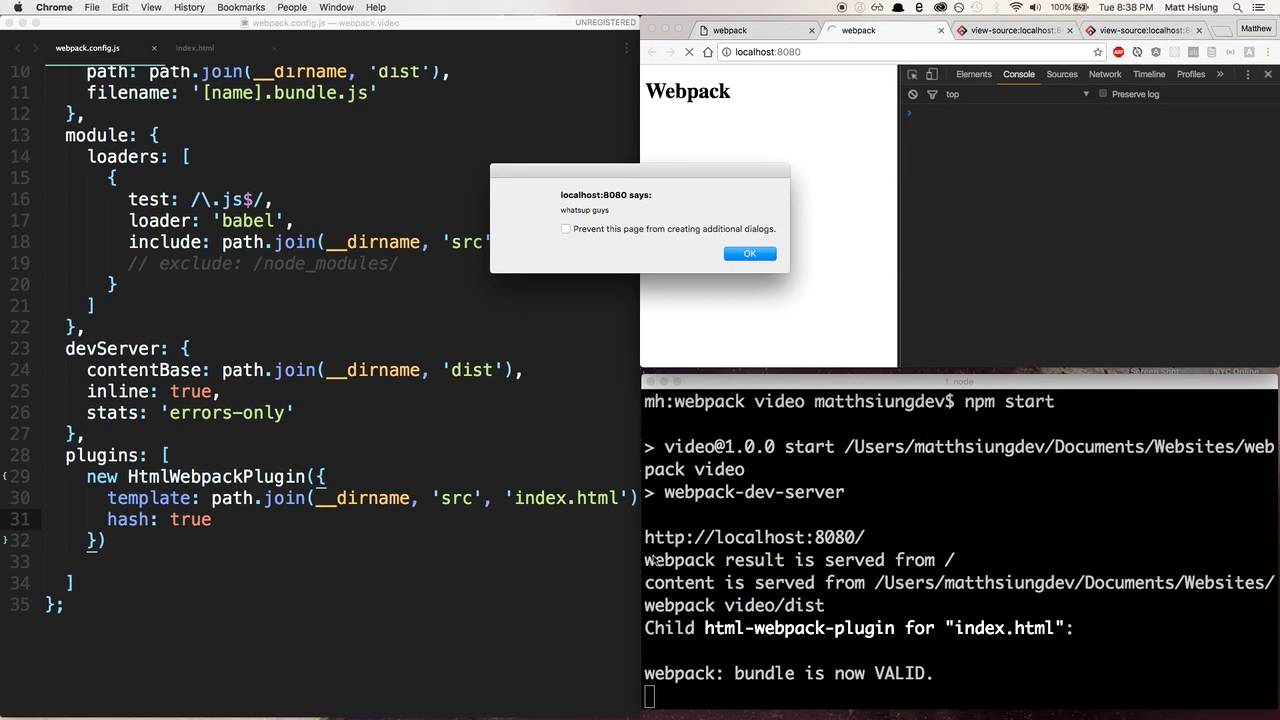Open the DevTools Elements tab
Screen dimensions: 1280x720
[x=973, y=74]
